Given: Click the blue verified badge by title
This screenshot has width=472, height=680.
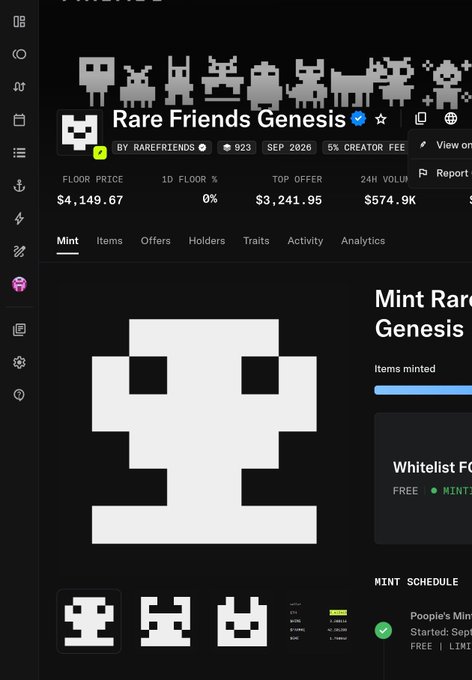Looking at the screenshot, I should click(x=358, y=118).
